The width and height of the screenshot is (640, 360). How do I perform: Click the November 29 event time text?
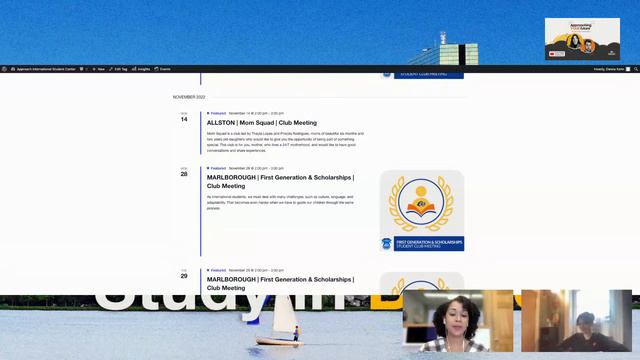(x=256, y=270)
